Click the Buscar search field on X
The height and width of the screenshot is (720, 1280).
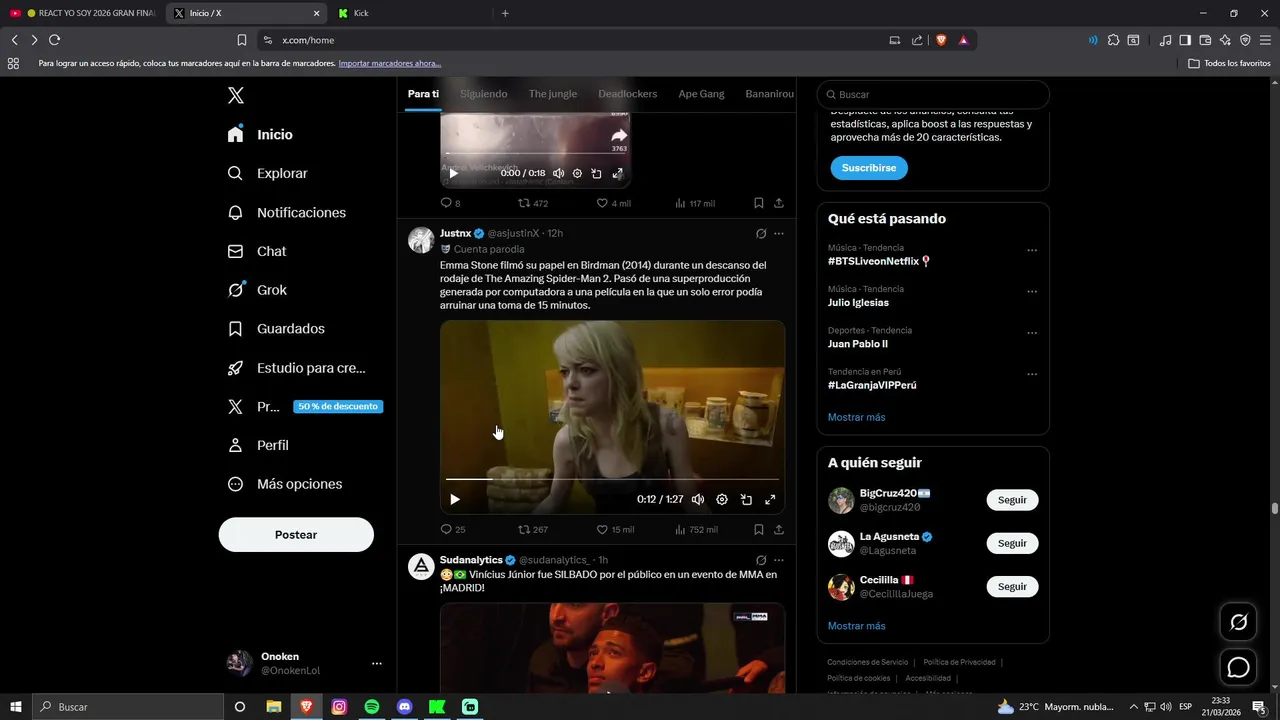[x=933, y=94]
